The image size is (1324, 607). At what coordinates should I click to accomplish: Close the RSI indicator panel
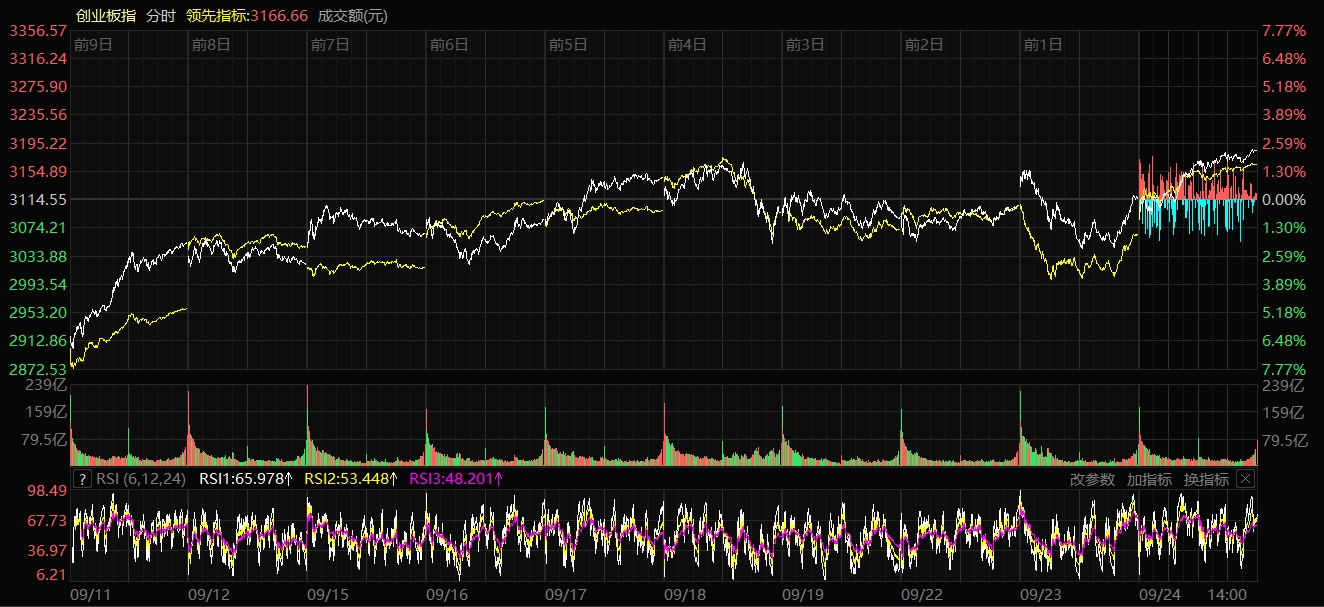[x=1245, y=479]
